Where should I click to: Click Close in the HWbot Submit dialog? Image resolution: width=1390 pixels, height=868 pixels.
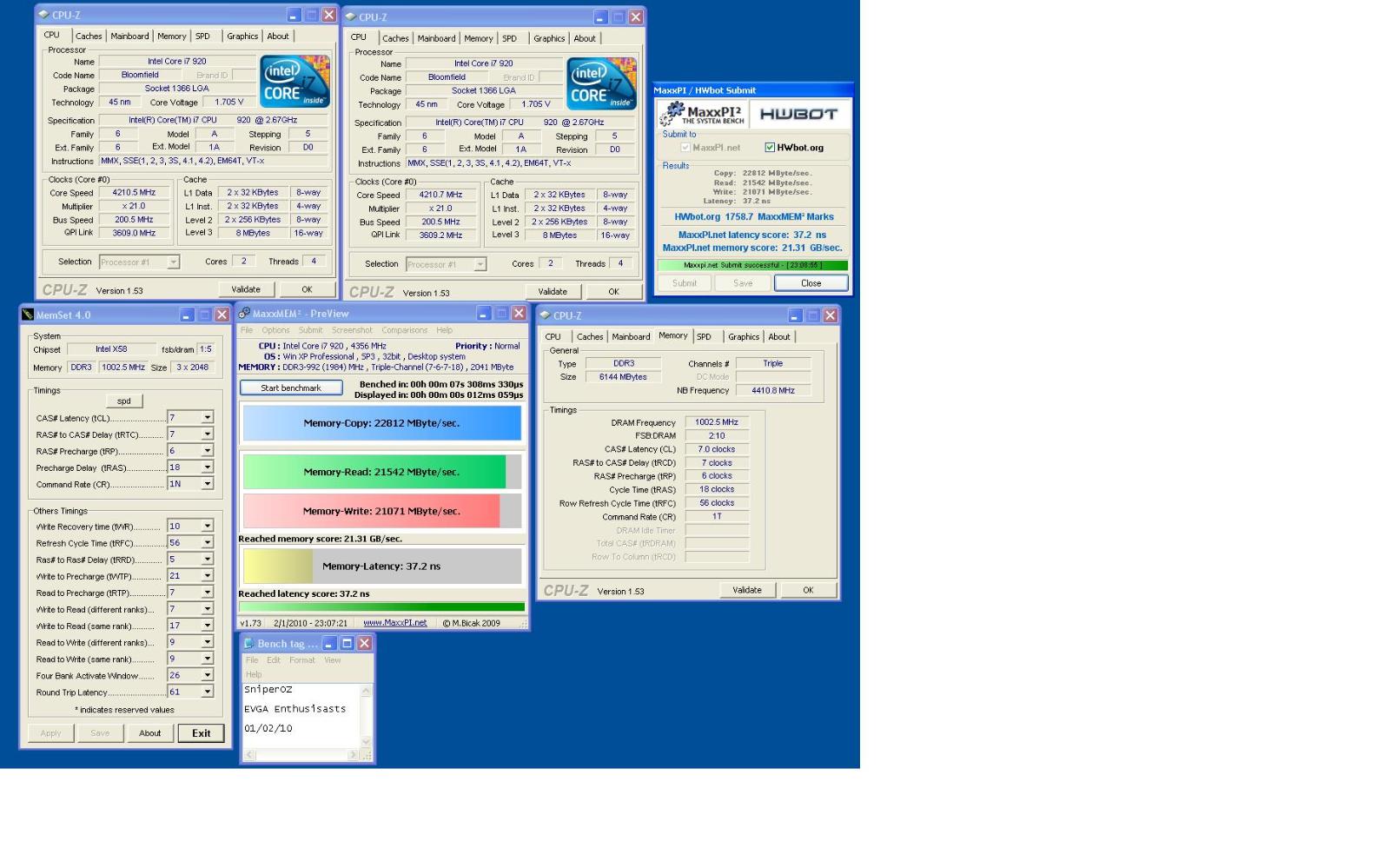pyautogui.click(x=811, y=283)
